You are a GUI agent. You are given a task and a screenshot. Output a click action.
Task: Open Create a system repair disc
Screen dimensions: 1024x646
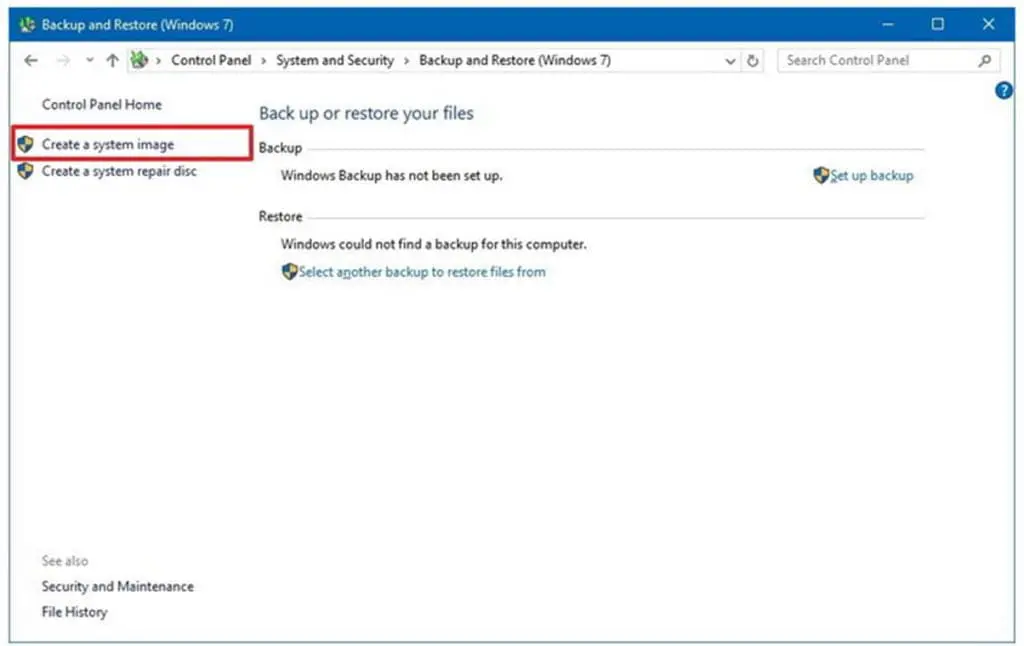coord(119,171)
